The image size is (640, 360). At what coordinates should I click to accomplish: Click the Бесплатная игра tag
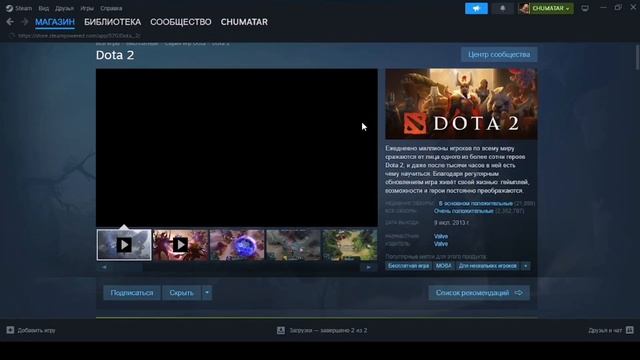(x=408, y=266)
